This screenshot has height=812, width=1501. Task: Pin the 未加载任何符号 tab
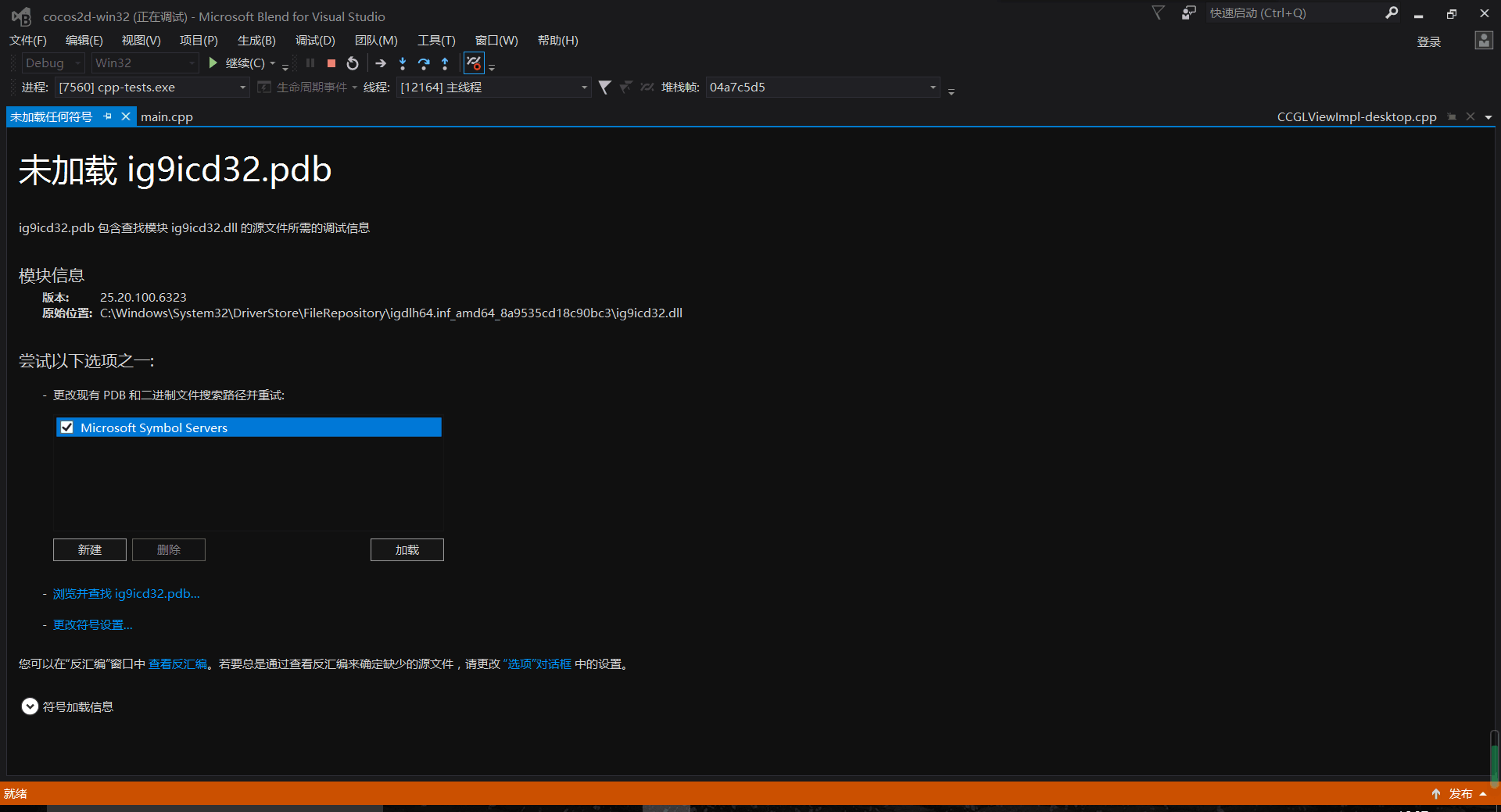pos(108,116)
